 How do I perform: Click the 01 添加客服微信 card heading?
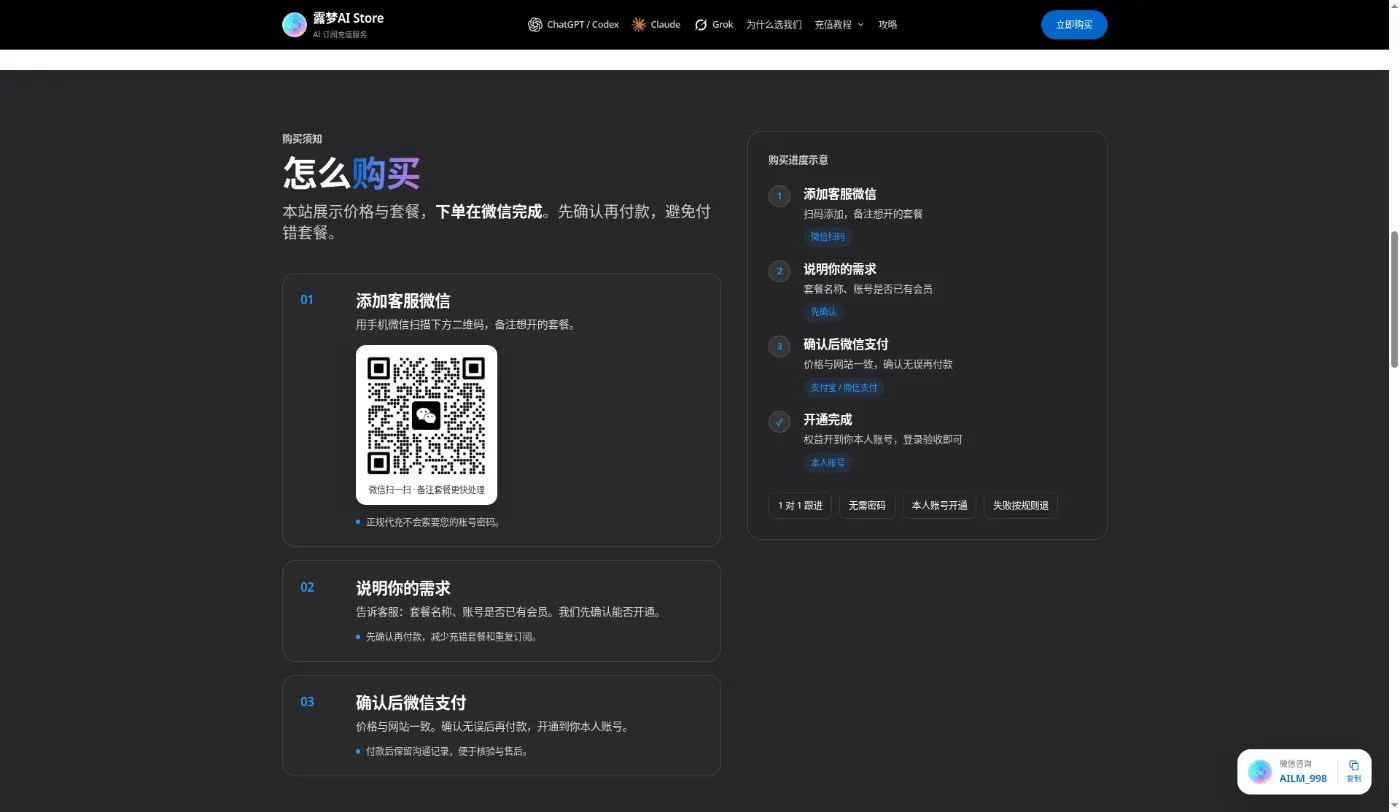[403, 300]
